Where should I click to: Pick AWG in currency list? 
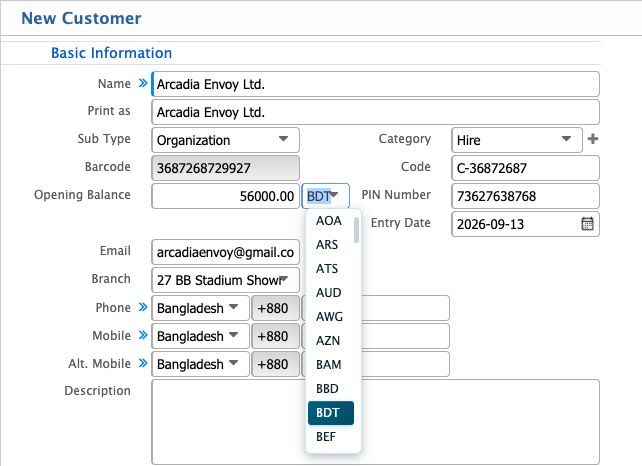(330, 317)
